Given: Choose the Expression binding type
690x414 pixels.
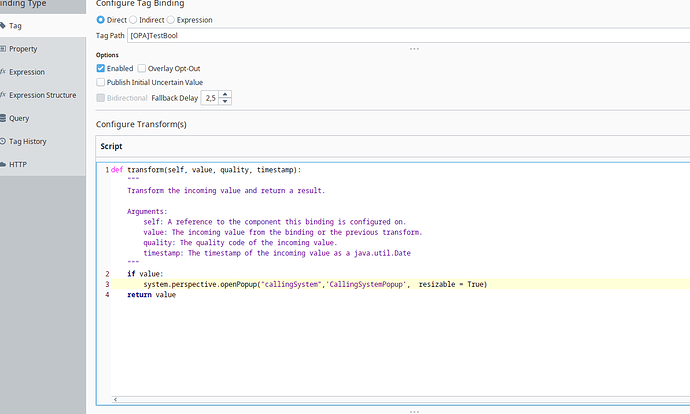Looking at the screenshot, I should coord(43,72).
